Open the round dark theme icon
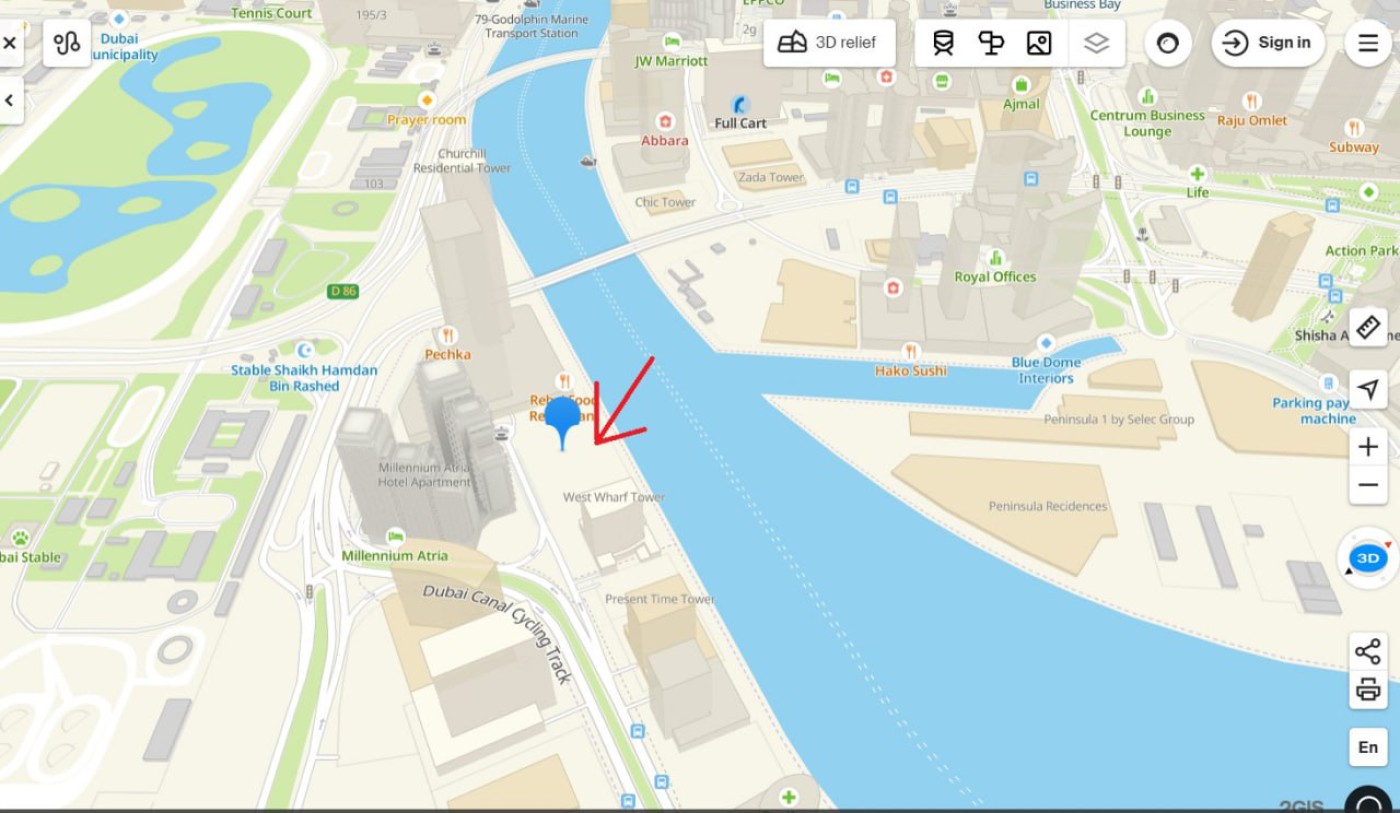Screen dimensions: 1400x813 1168,43
